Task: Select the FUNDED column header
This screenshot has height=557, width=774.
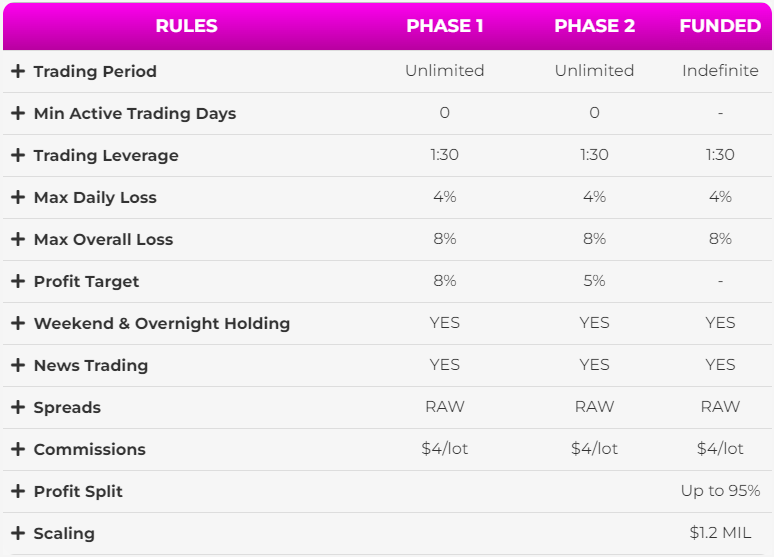Action: coord(720,26)
